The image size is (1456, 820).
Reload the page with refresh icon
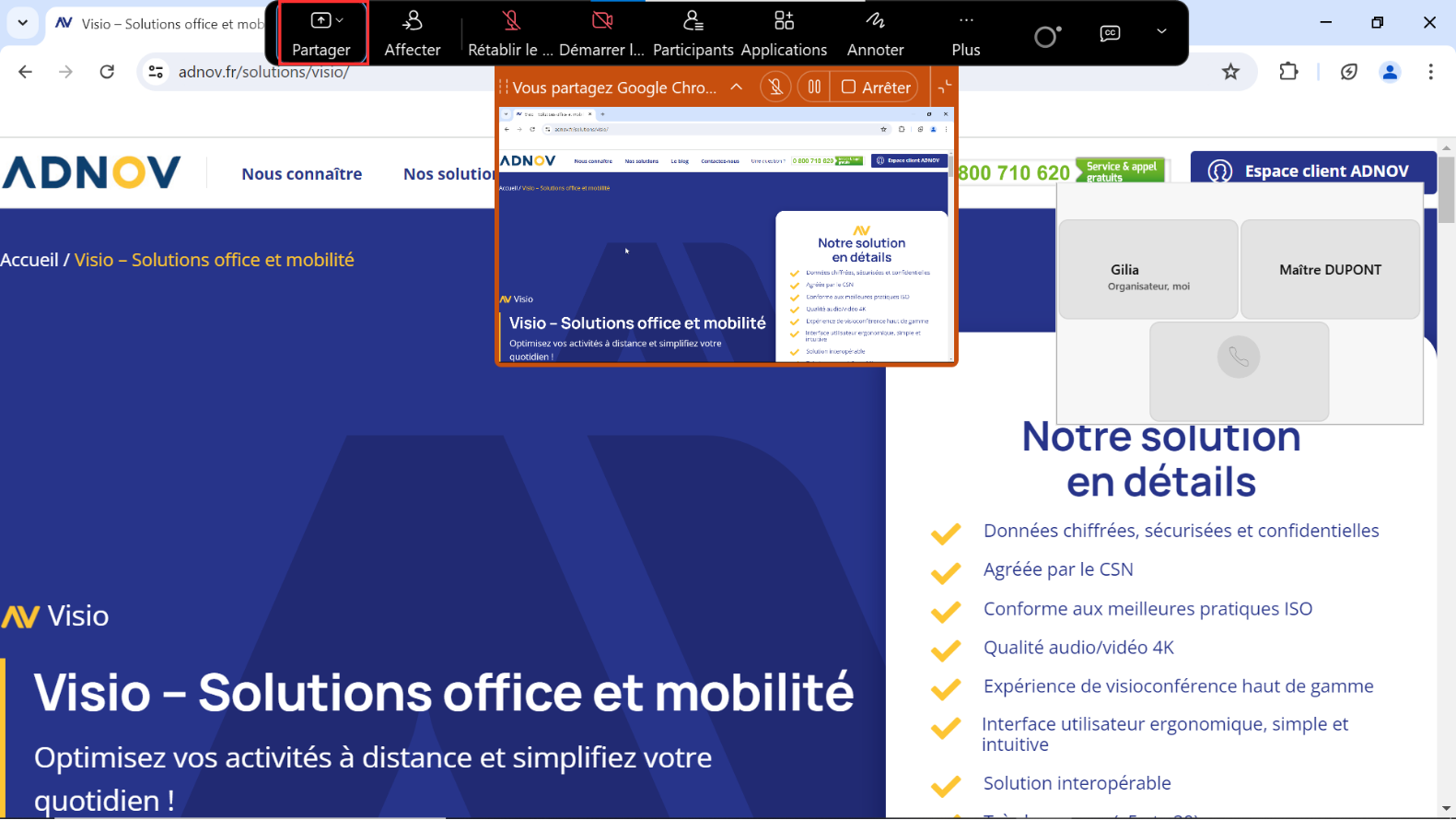pyautogui.click(x=107, y=72)
